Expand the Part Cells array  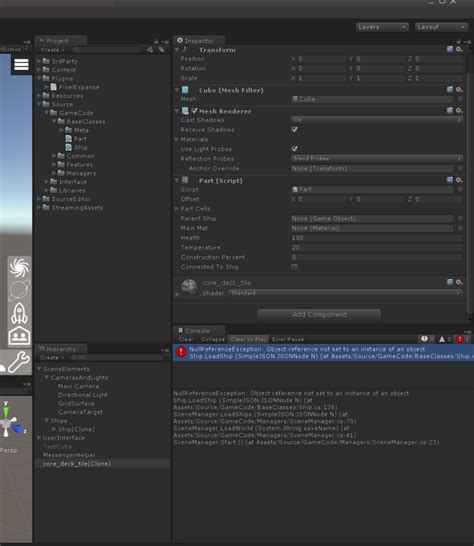(x=177, y=209)
